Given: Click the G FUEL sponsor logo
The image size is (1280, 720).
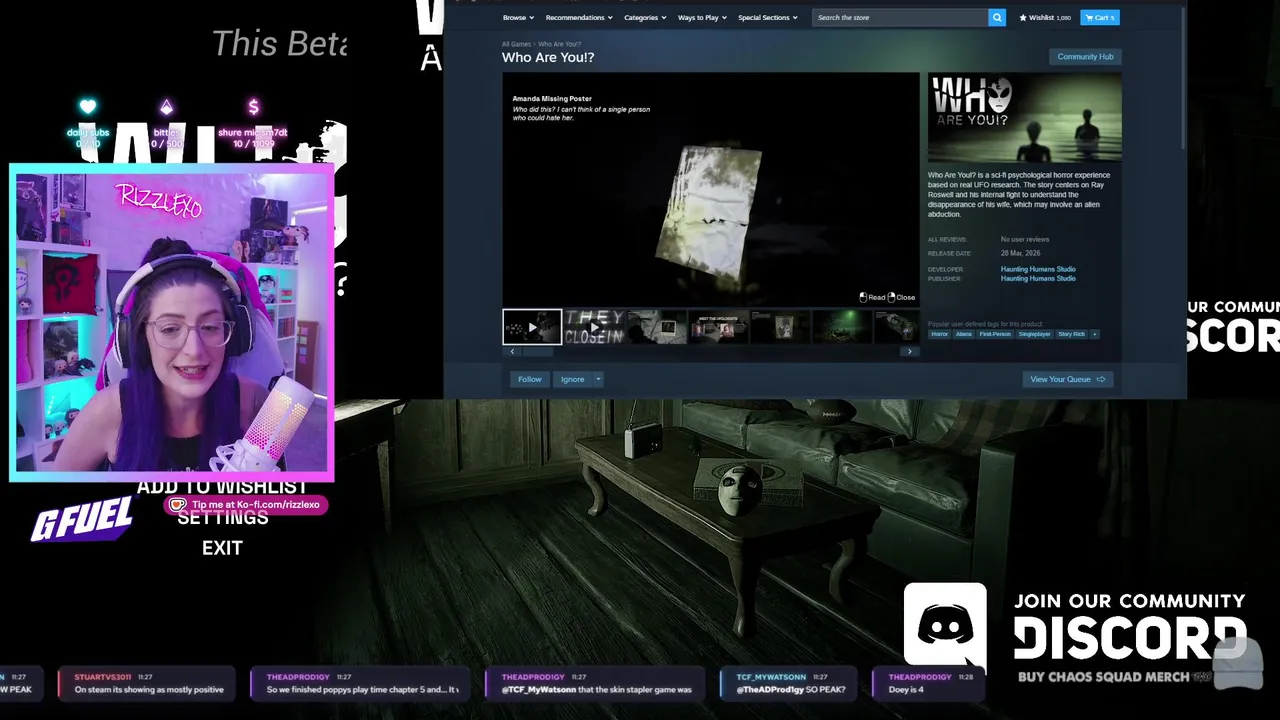Looking at the screenshot, I should [x=82, y=519].
